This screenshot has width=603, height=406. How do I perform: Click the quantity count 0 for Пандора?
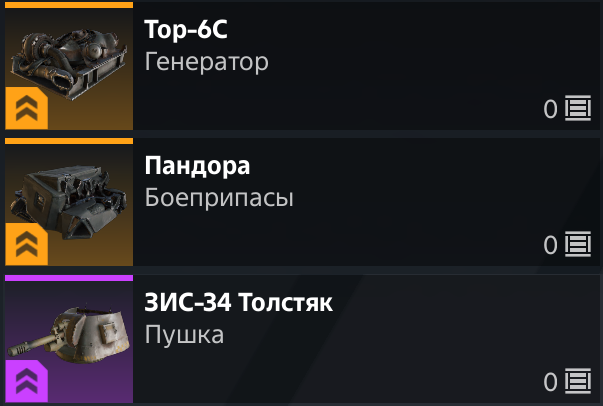click(x=550, y=245)
